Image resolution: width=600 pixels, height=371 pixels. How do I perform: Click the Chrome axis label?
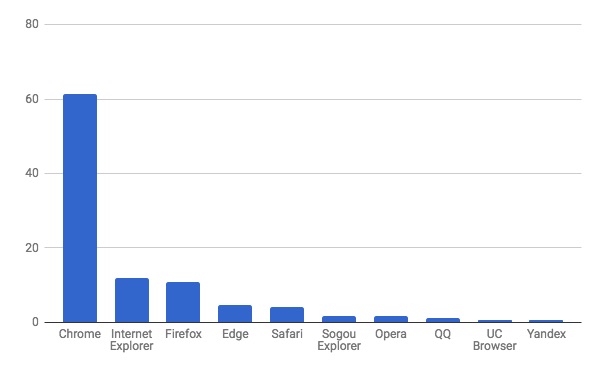[80, 334]
